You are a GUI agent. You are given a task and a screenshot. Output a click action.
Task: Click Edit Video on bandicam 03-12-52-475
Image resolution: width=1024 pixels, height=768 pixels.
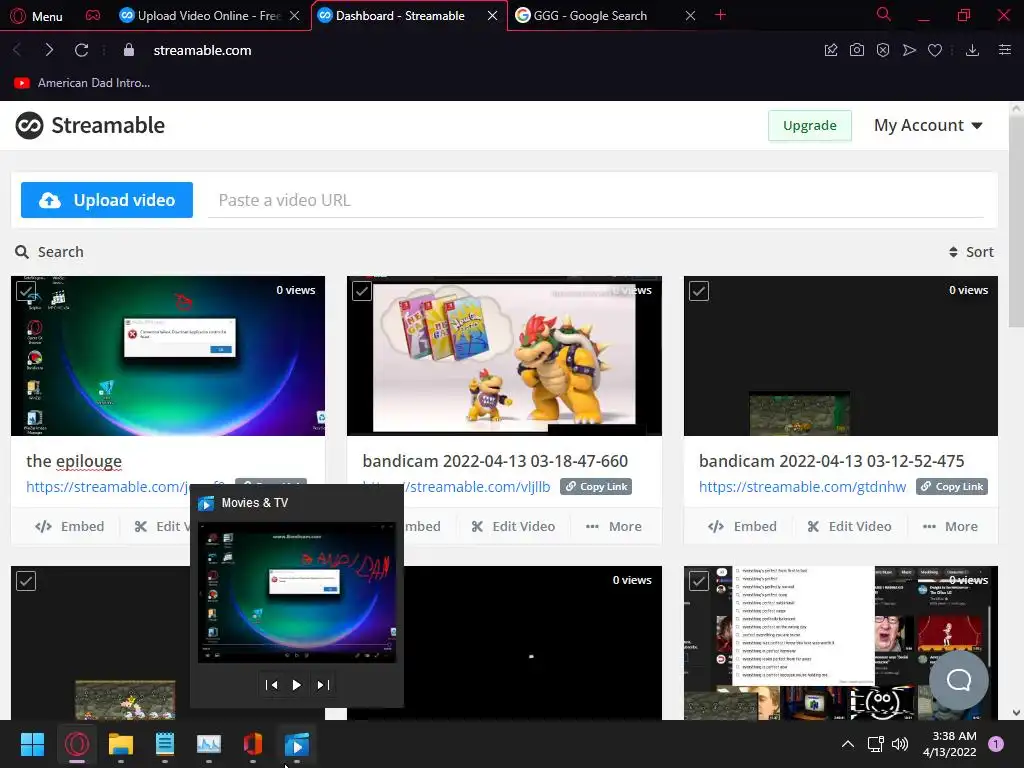(x=850, y=526)
